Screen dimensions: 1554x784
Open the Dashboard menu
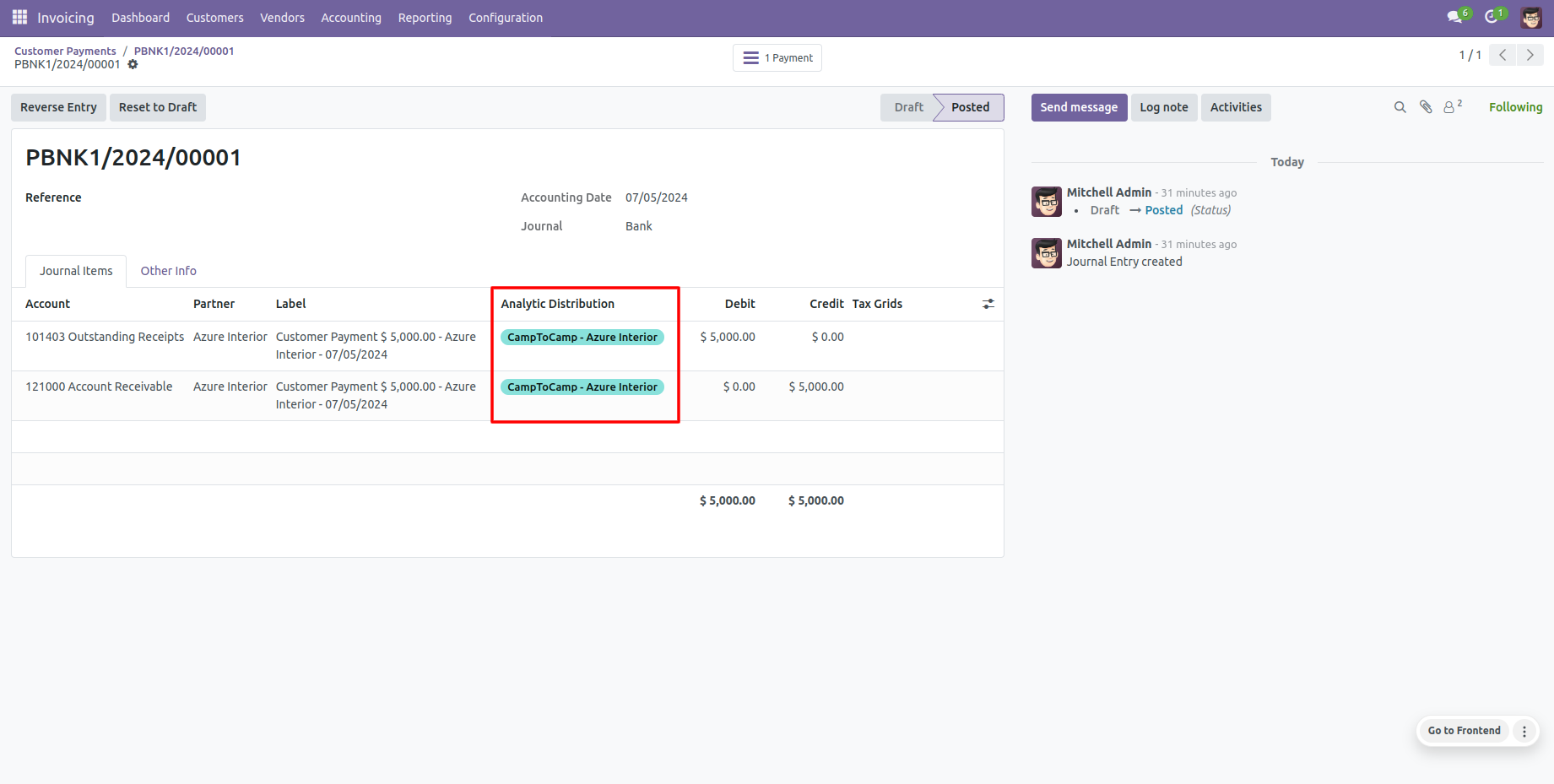[x=140, y=18]
